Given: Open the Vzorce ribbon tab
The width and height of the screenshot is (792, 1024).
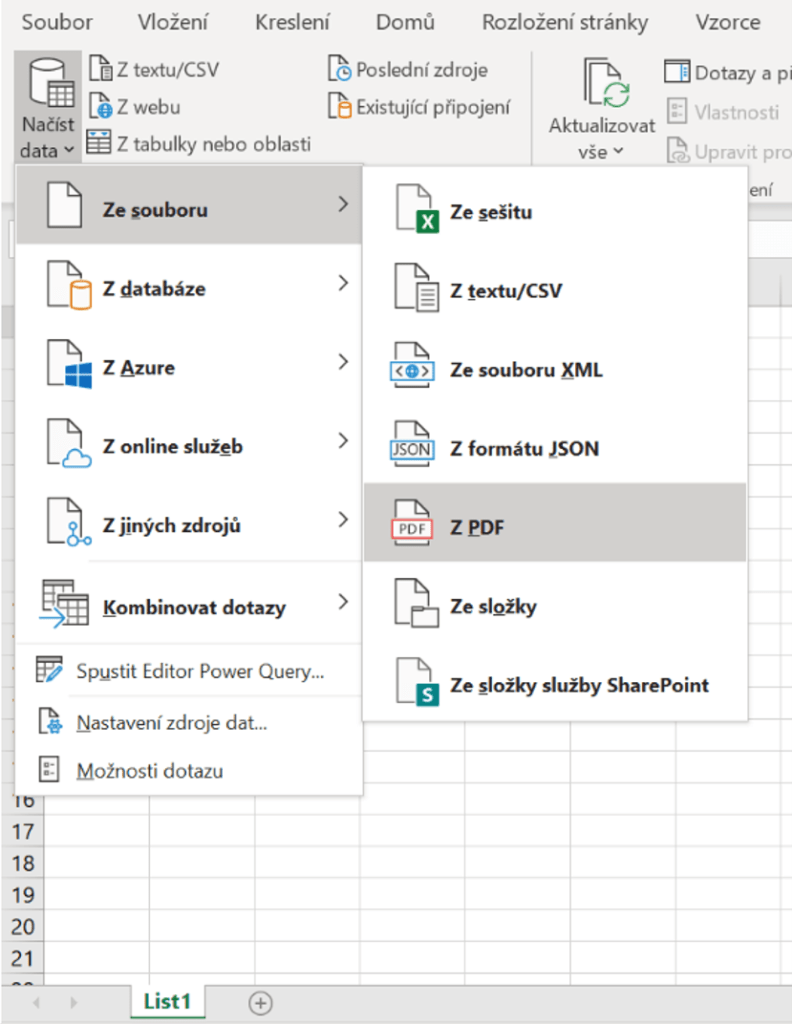Looking at the screenshot, I should pyautogui.click(x=727, y=22).
